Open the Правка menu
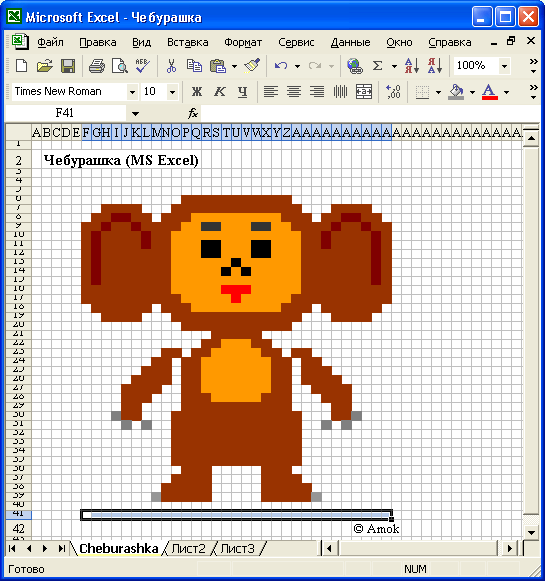 pyautogui.click(x=98, y=42)
